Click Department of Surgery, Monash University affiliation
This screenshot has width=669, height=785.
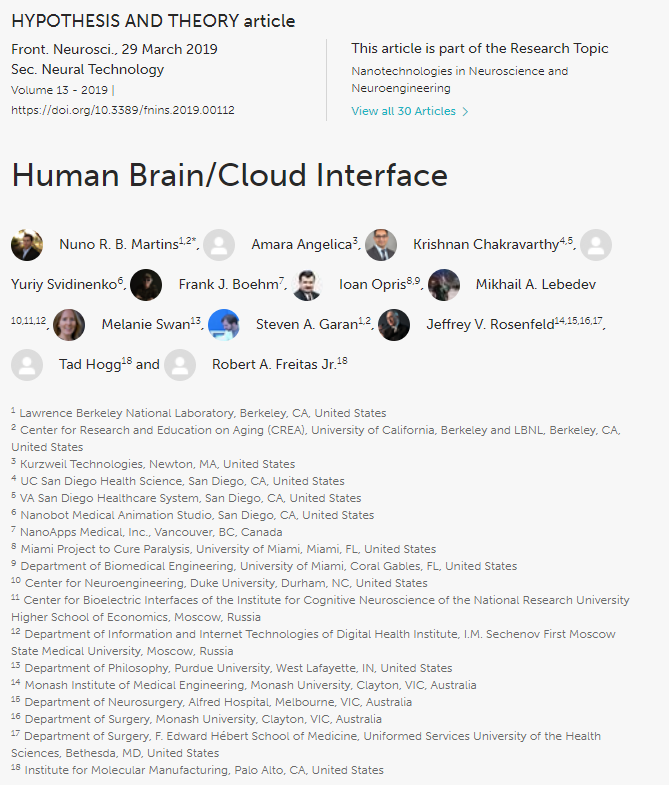point(196,719)
